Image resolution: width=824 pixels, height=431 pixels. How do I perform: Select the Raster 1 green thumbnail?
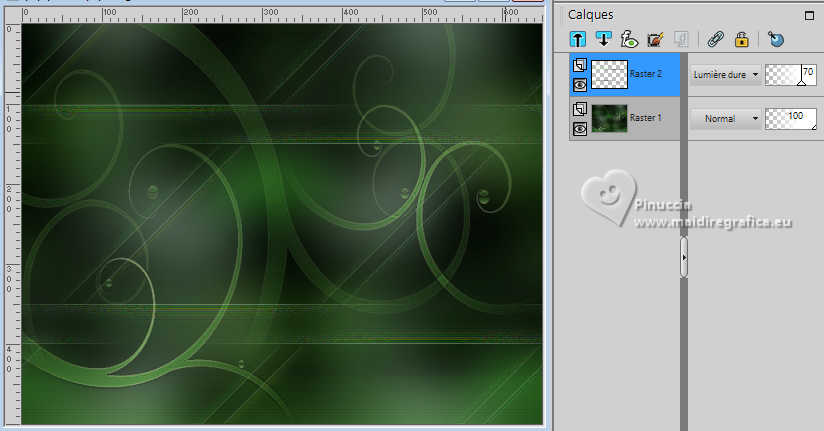click(610, 118)
